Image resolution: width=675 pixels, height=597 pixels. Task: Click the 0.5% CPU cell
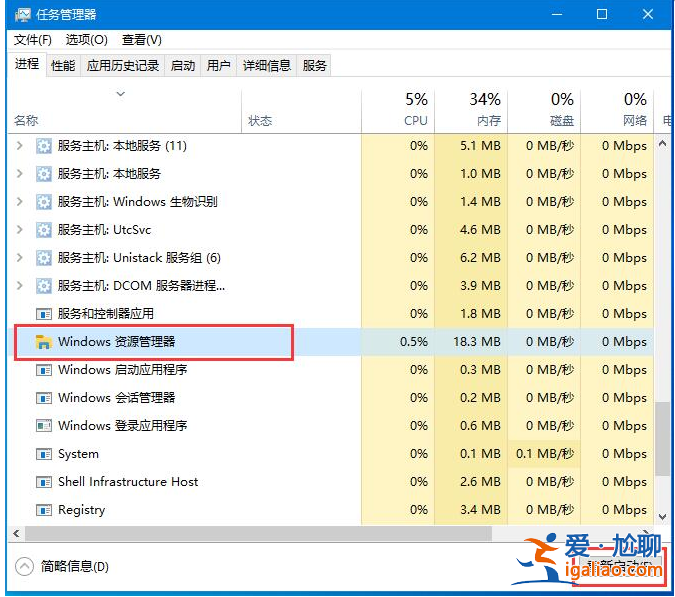click(398, 342)
